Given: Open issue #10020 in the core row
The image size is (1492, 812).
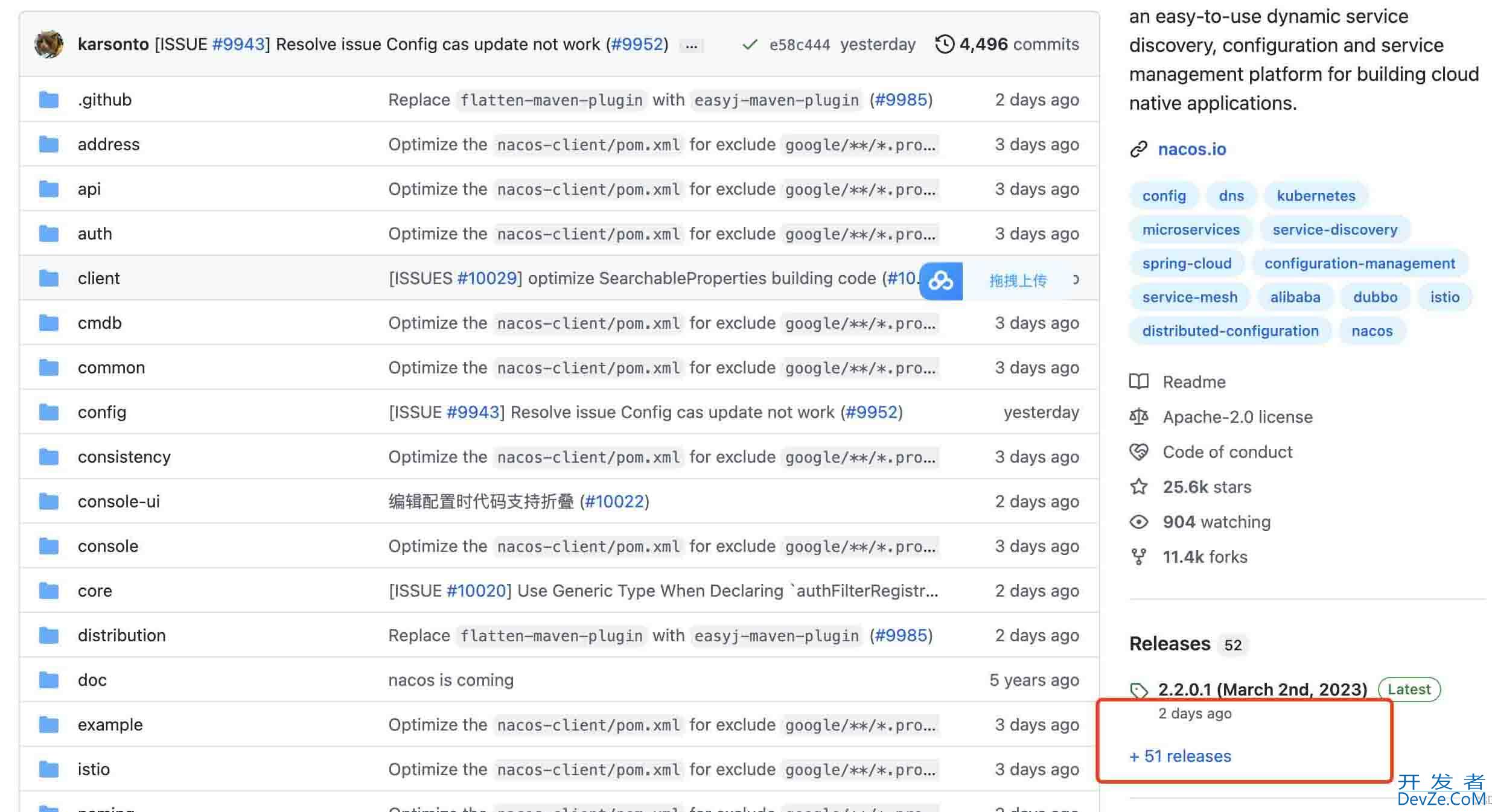Looking at the screenshot, I should coord(476,591).
